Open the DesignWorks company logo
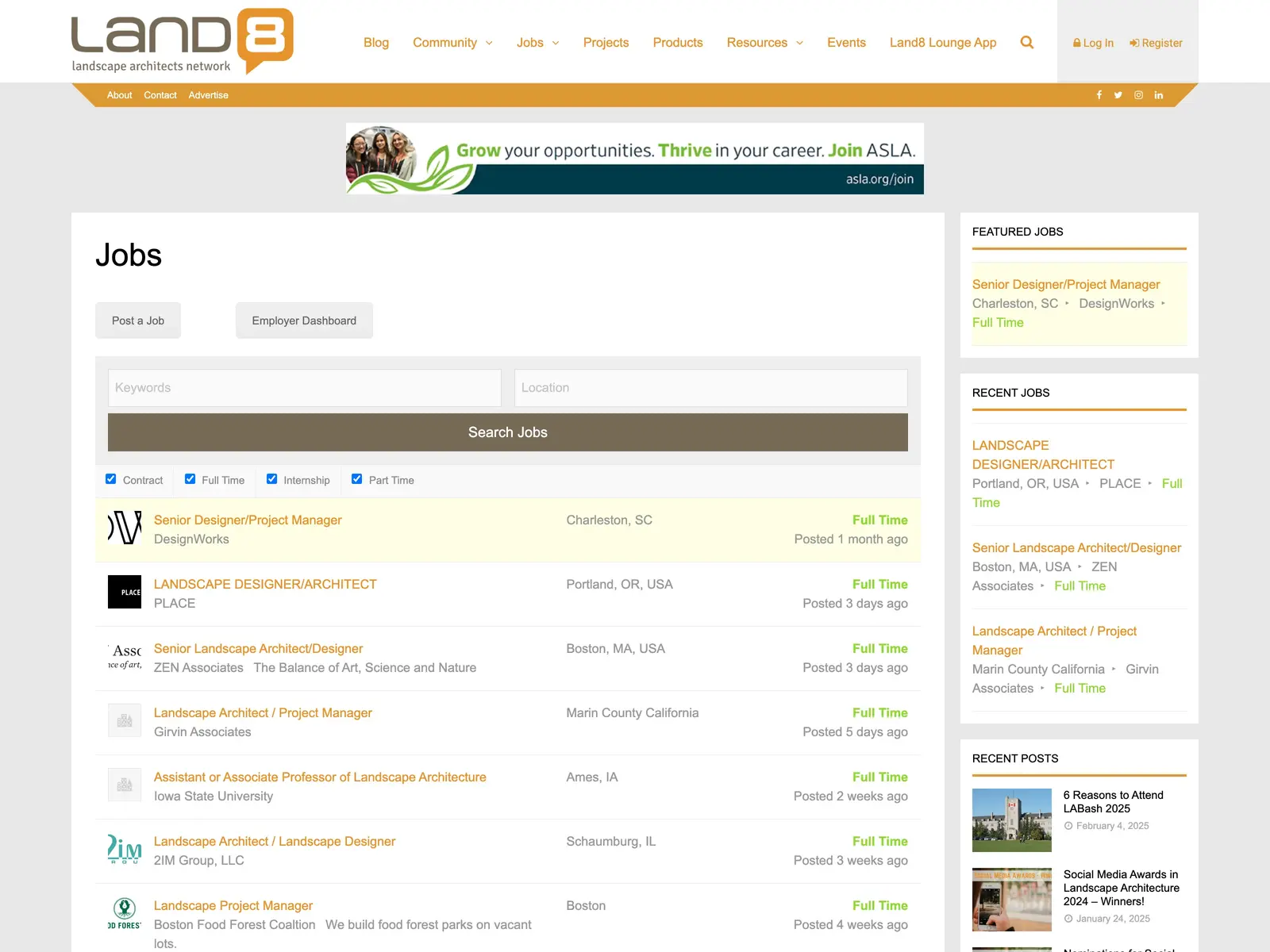1270x952 pixels. tap(125, 528)
